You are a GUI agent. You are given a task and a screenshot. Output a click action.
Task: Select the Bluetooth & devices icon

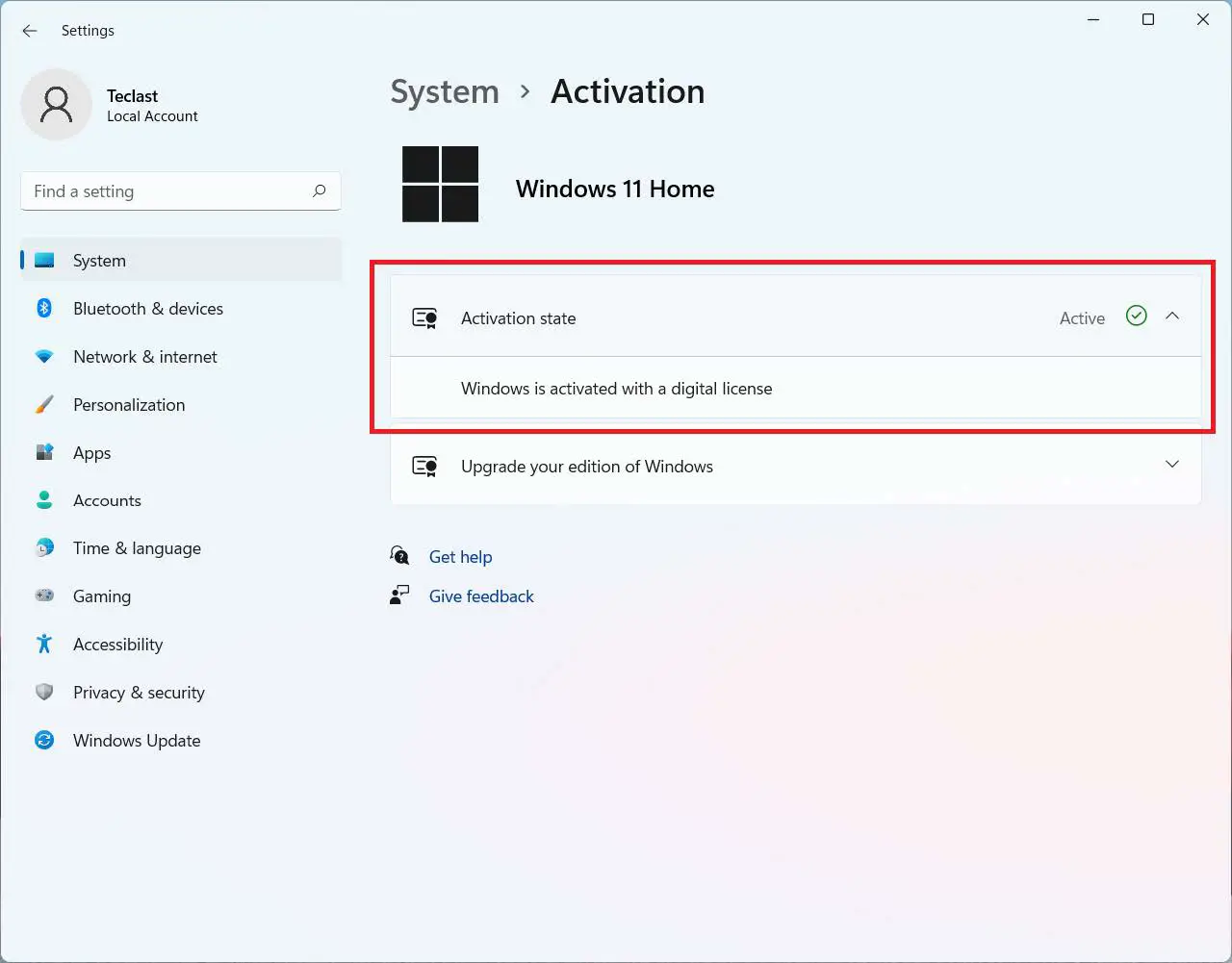(x=44, y=308)
